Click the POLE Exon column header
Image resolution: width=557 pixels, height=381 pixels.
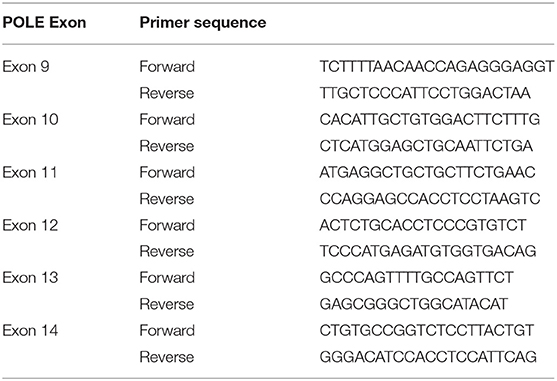[x=44, y=23]
